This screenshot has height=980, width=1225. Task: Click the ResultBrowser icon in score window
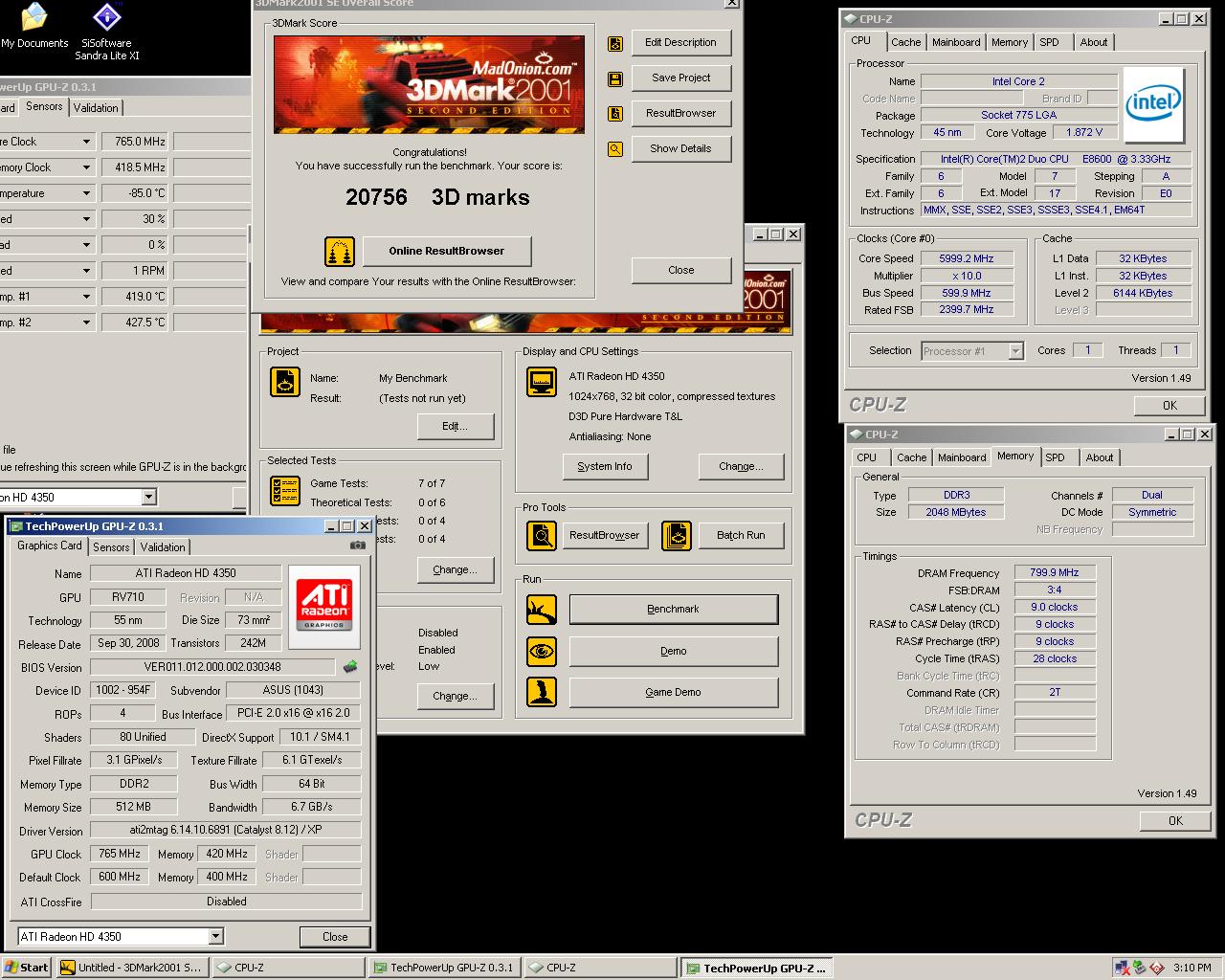615,114
